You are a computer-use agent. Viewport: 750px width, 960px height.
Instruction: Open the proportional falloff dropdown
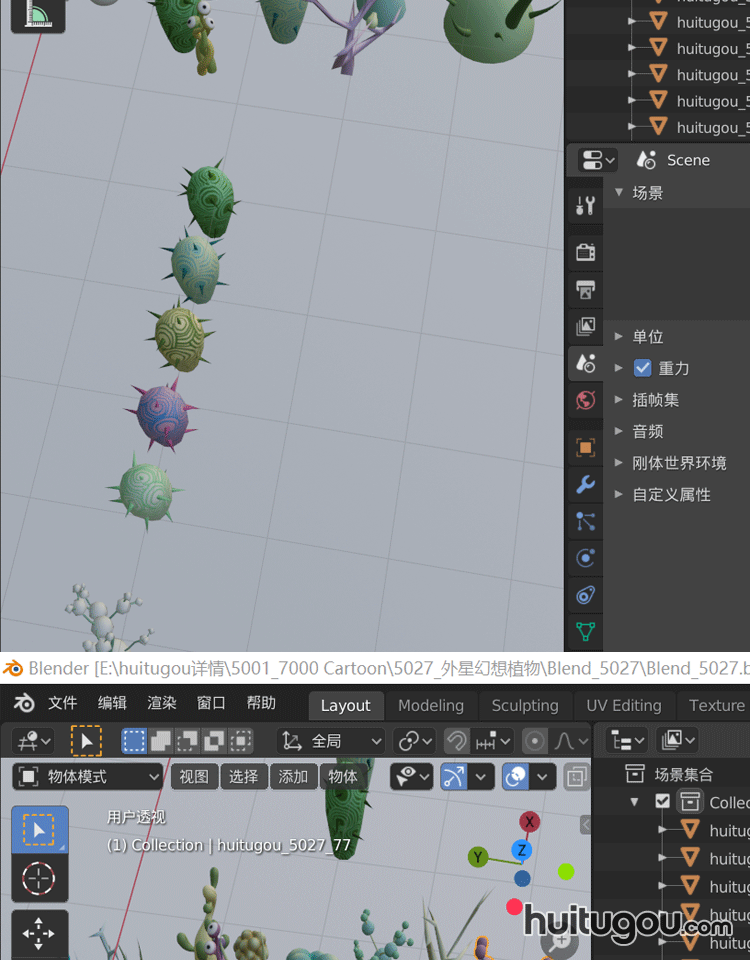pos(569,741)
